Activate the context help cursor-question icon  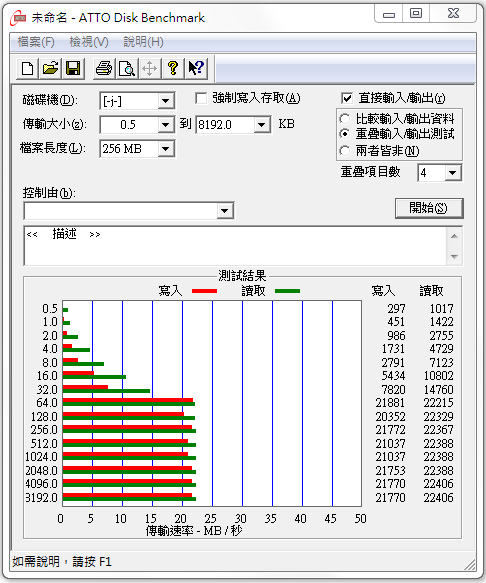click(196, 68)
